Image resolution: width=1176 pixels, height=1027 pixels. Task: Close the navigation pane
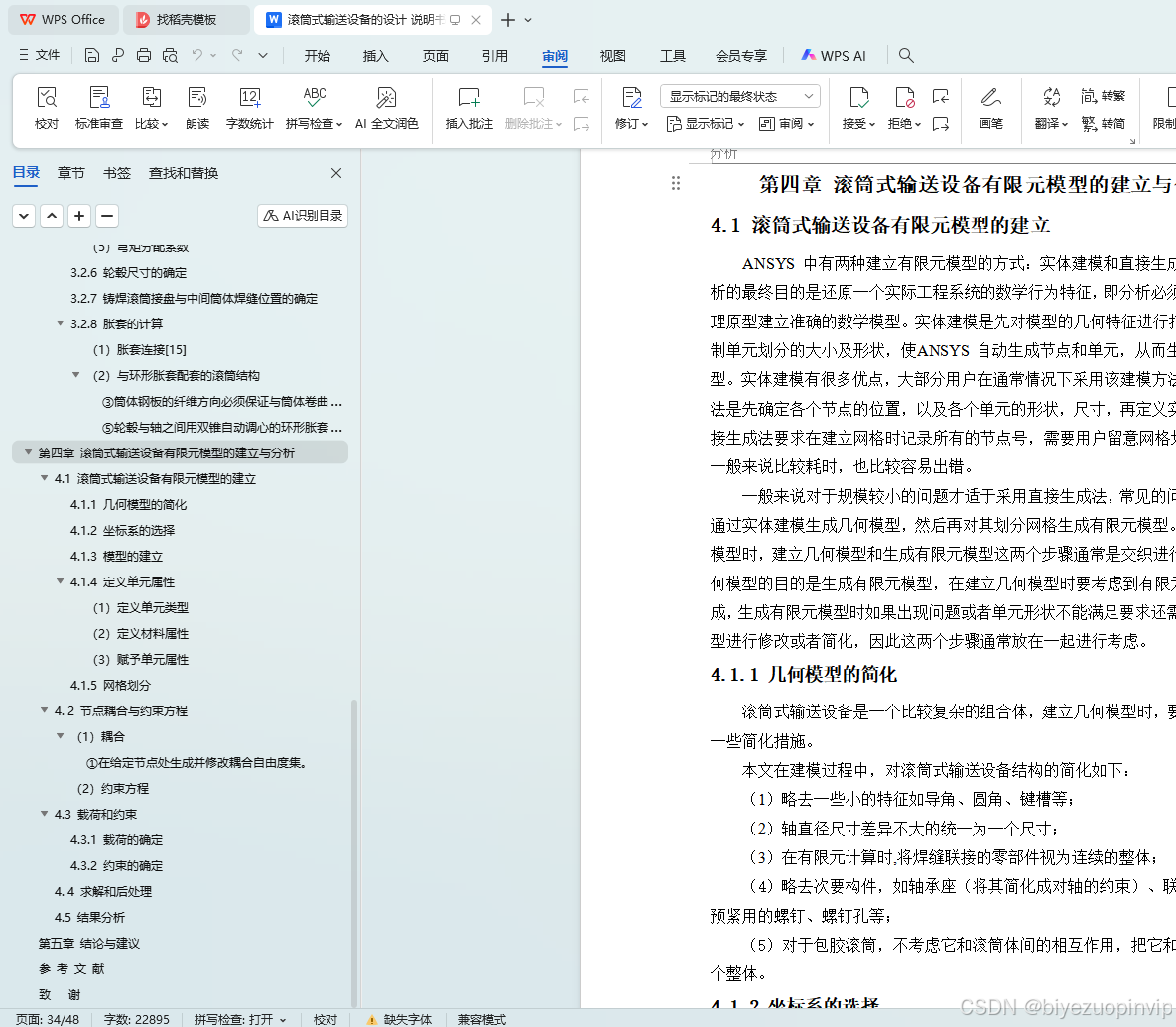coord(336,174)
